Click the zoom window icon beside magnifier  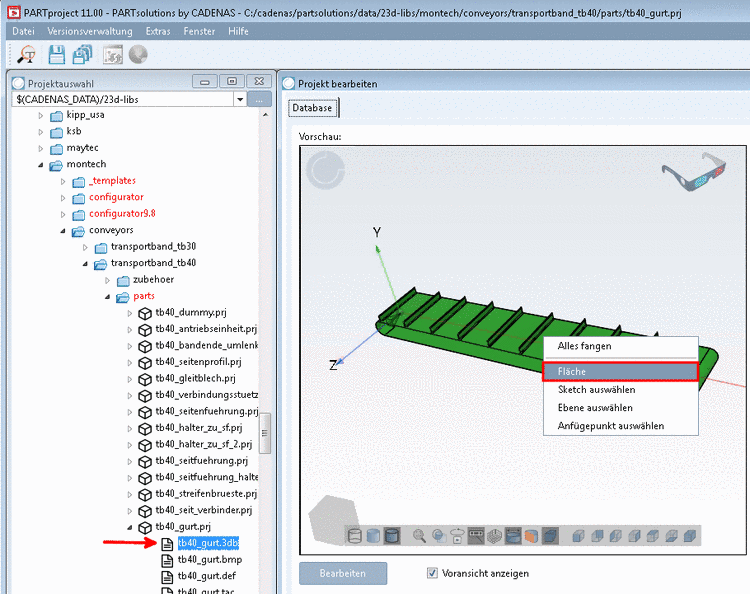point(439,536)
